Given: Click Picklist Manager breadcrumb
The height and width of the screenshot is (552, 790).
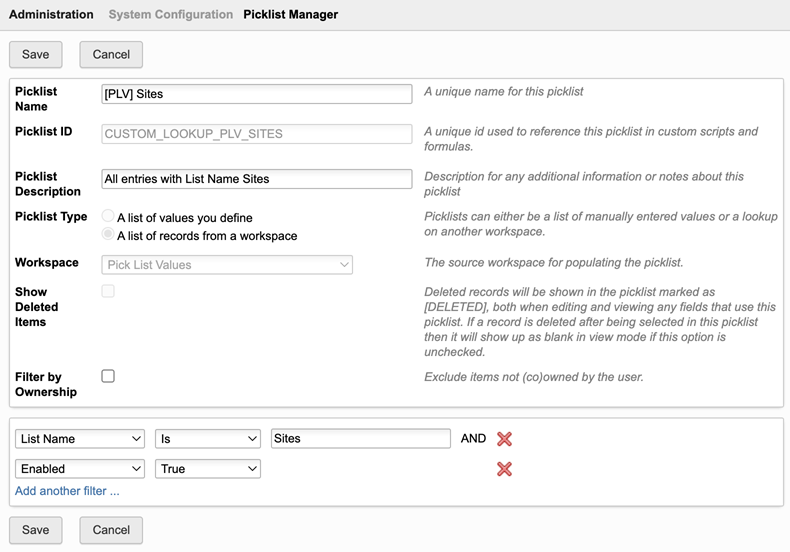Looking at the screenshot, I should (291, 15).
